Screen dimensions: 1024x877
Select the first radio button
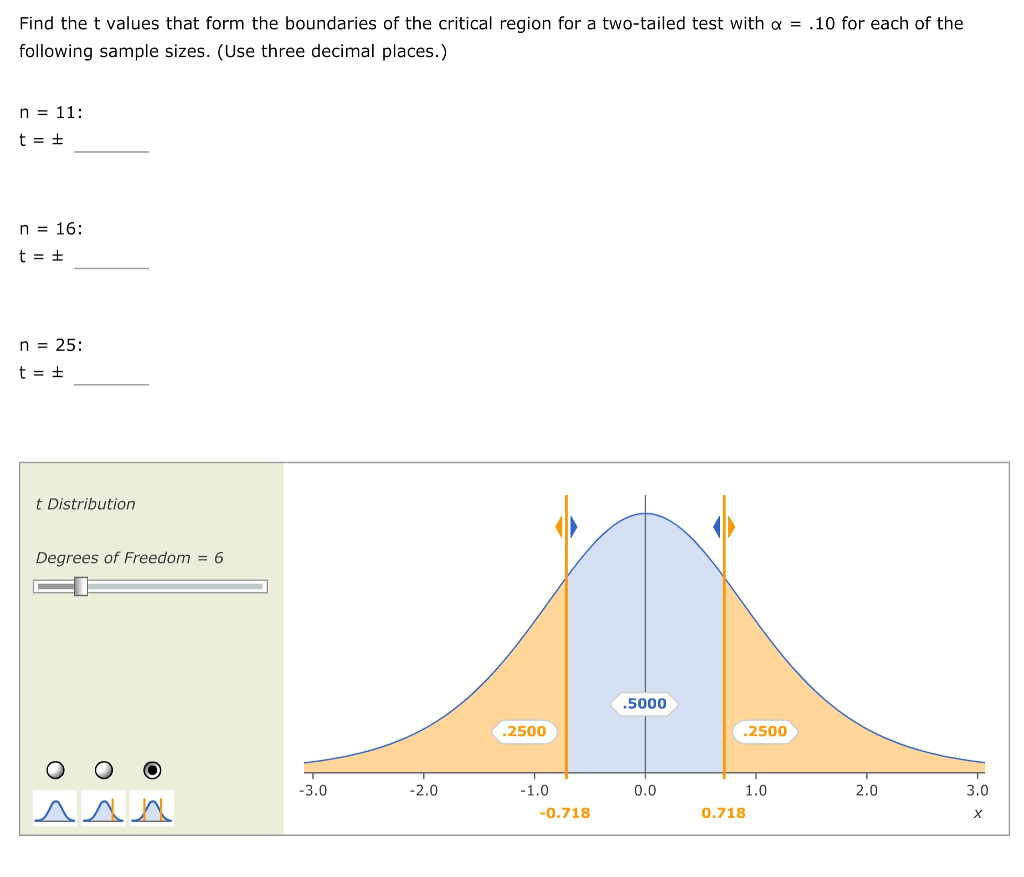tap(55, 770)
